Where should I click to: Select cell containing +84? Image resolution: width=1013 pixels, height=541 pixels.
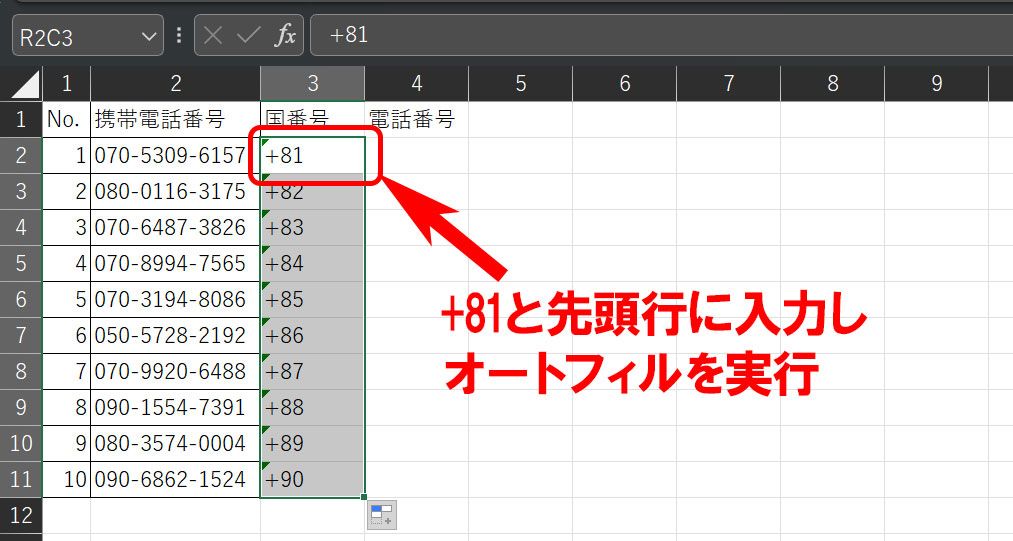[313, 263]
